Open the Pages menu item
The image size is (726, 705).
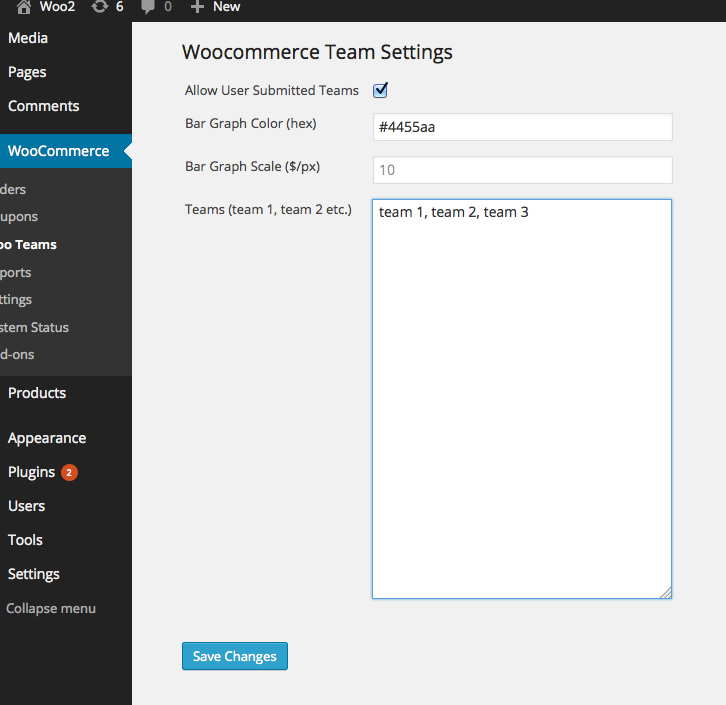[x=27, y=72]
